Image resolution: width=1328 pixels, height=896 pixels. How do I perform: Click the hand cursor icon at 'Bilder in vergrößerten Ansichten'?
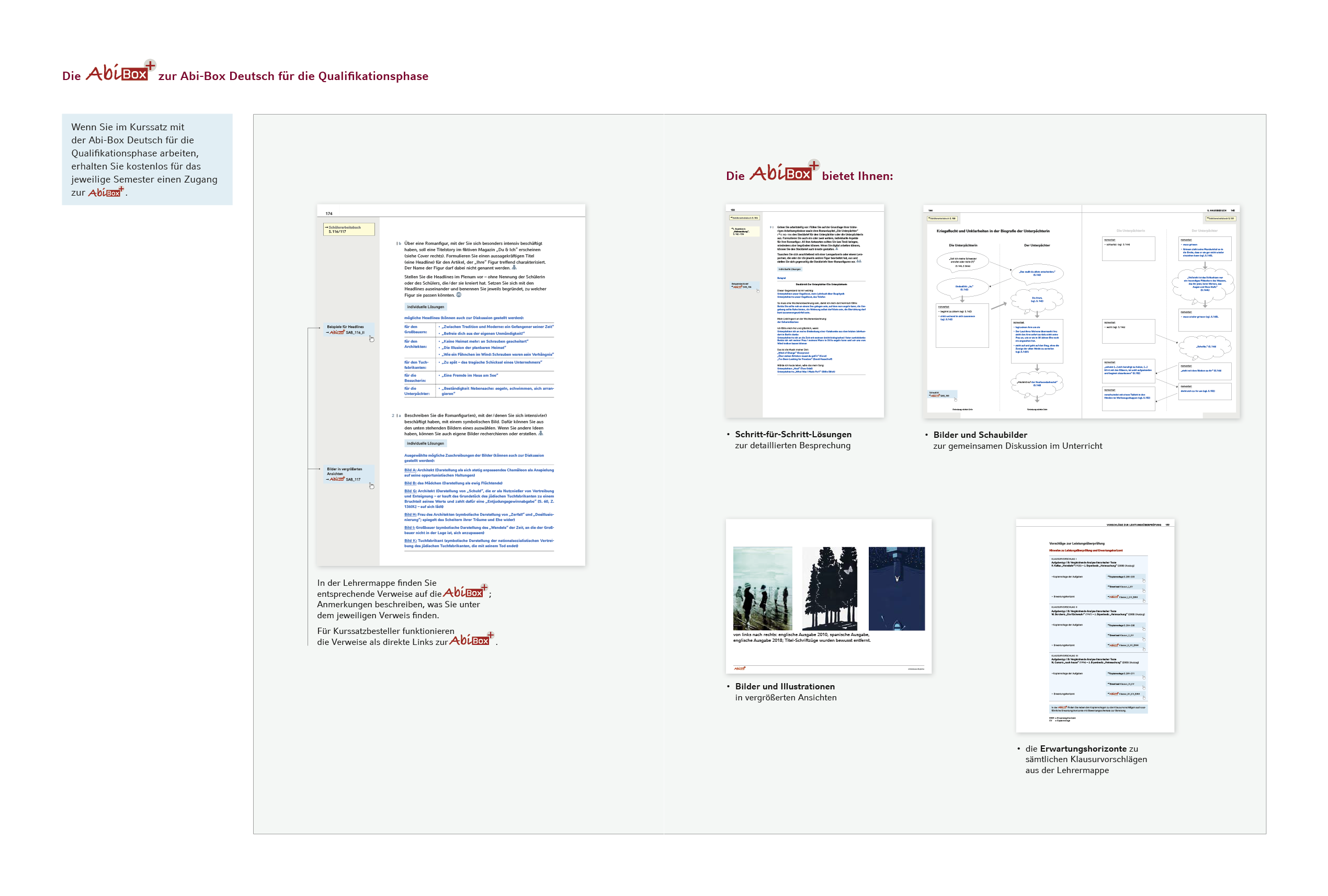coord(371,486)
